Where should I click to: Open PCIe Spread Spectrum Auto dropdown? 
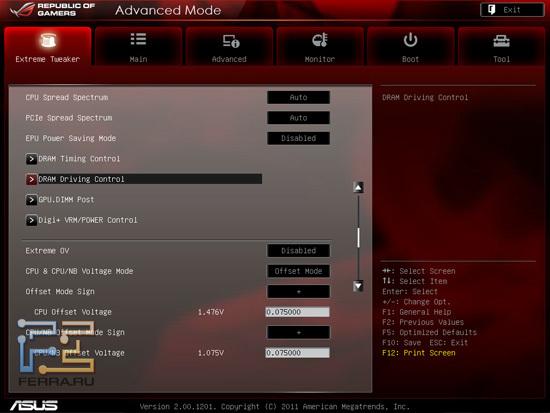coord(299,118)
